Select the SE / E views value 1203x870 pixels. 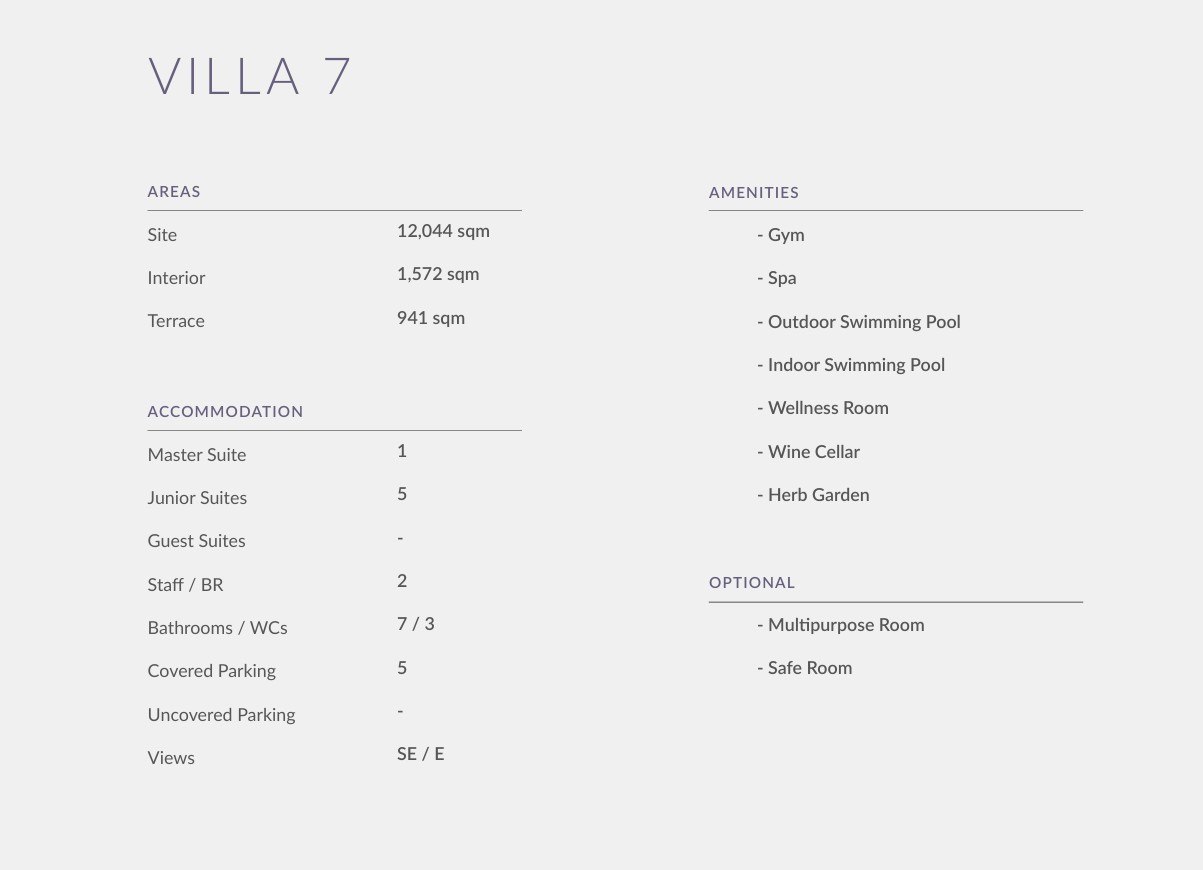pos(420,754)
